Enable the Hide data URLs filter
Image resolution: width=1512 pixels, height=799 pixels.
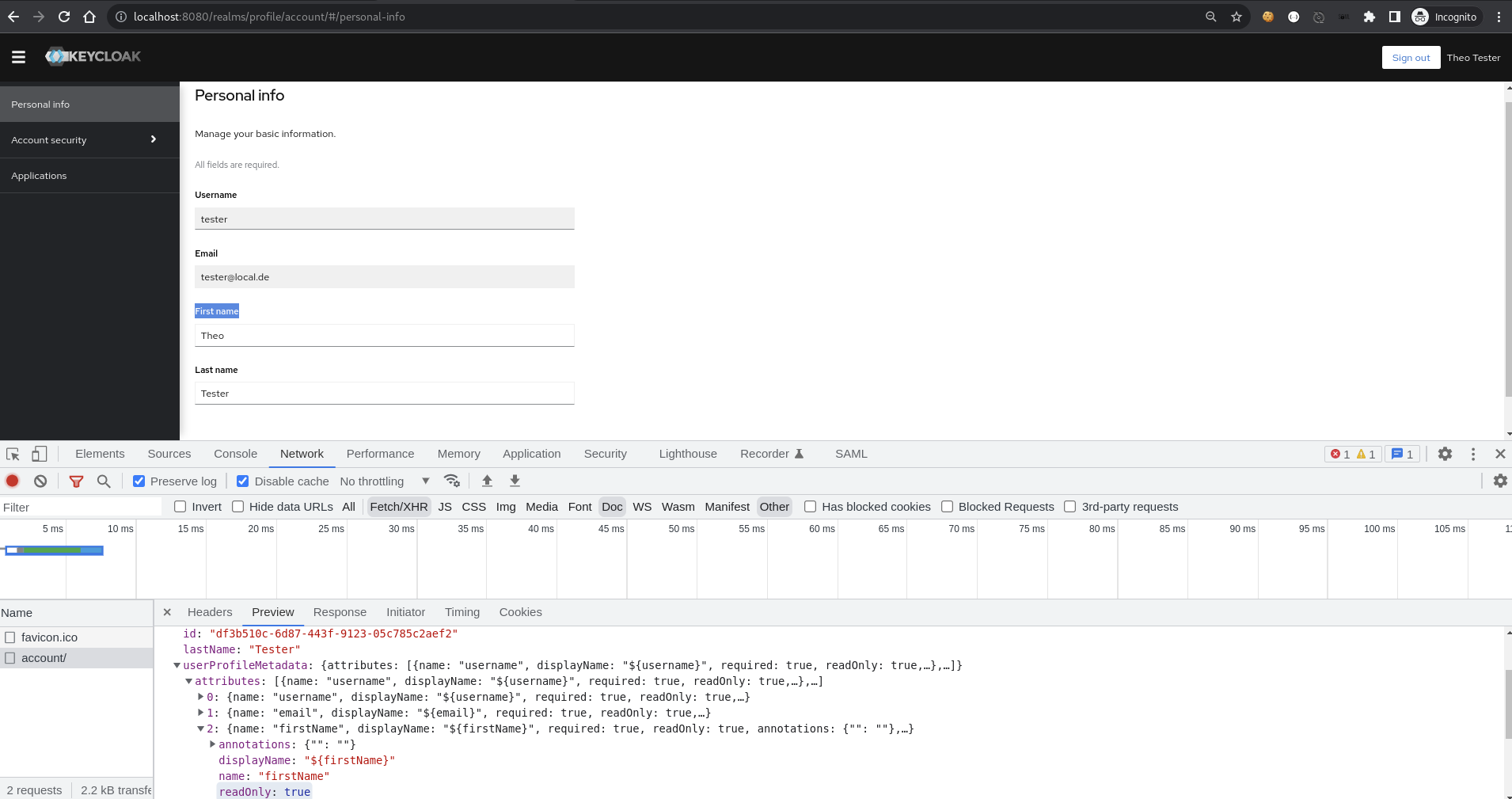(238, 506)
